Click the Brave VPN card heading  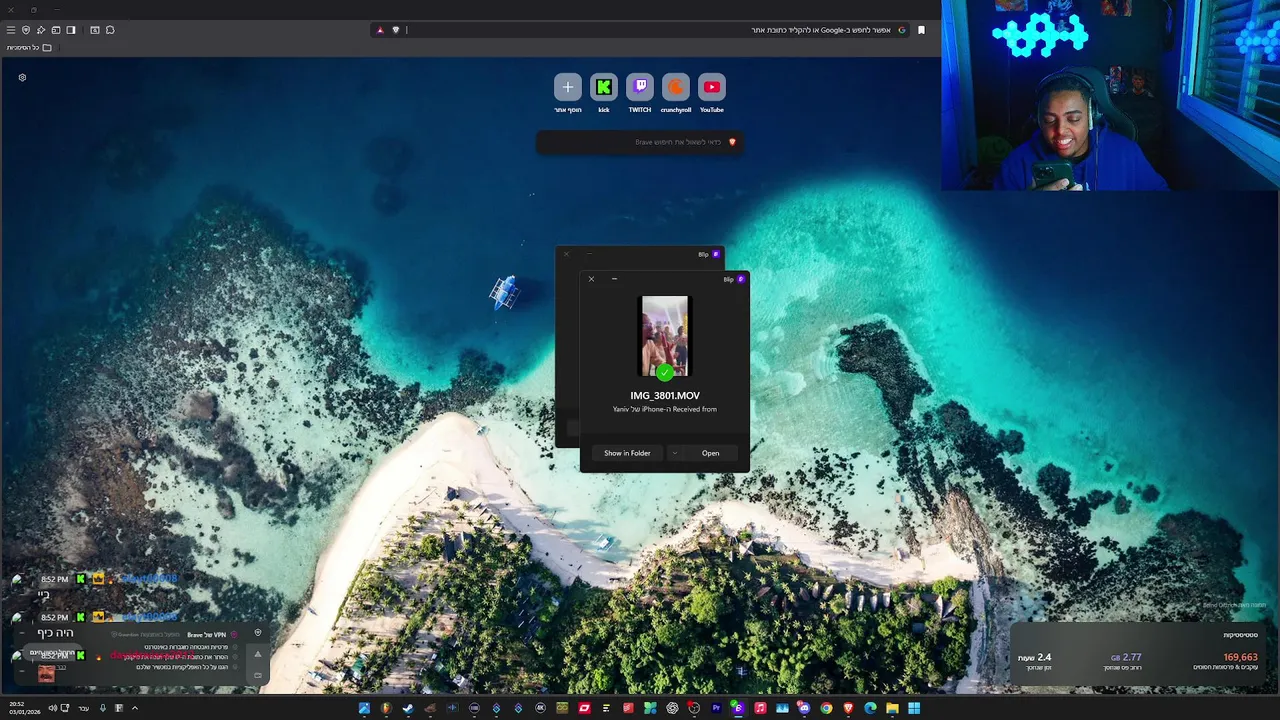[207, 634]
